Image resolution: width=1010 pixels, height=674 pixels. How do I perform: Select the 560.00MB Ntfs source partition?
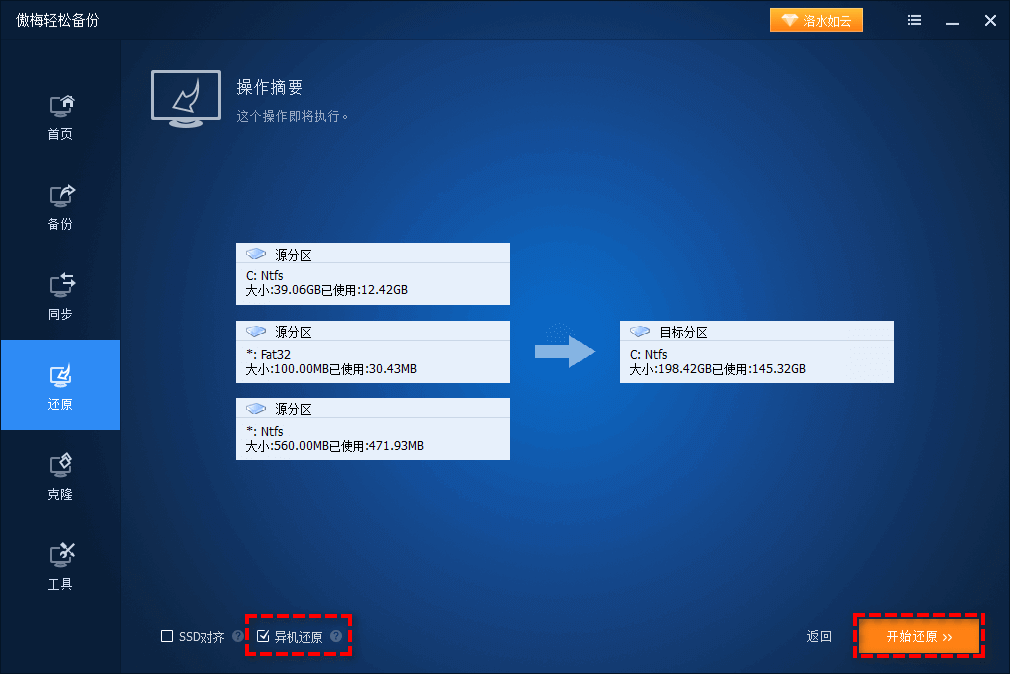(x=372, y=429)
